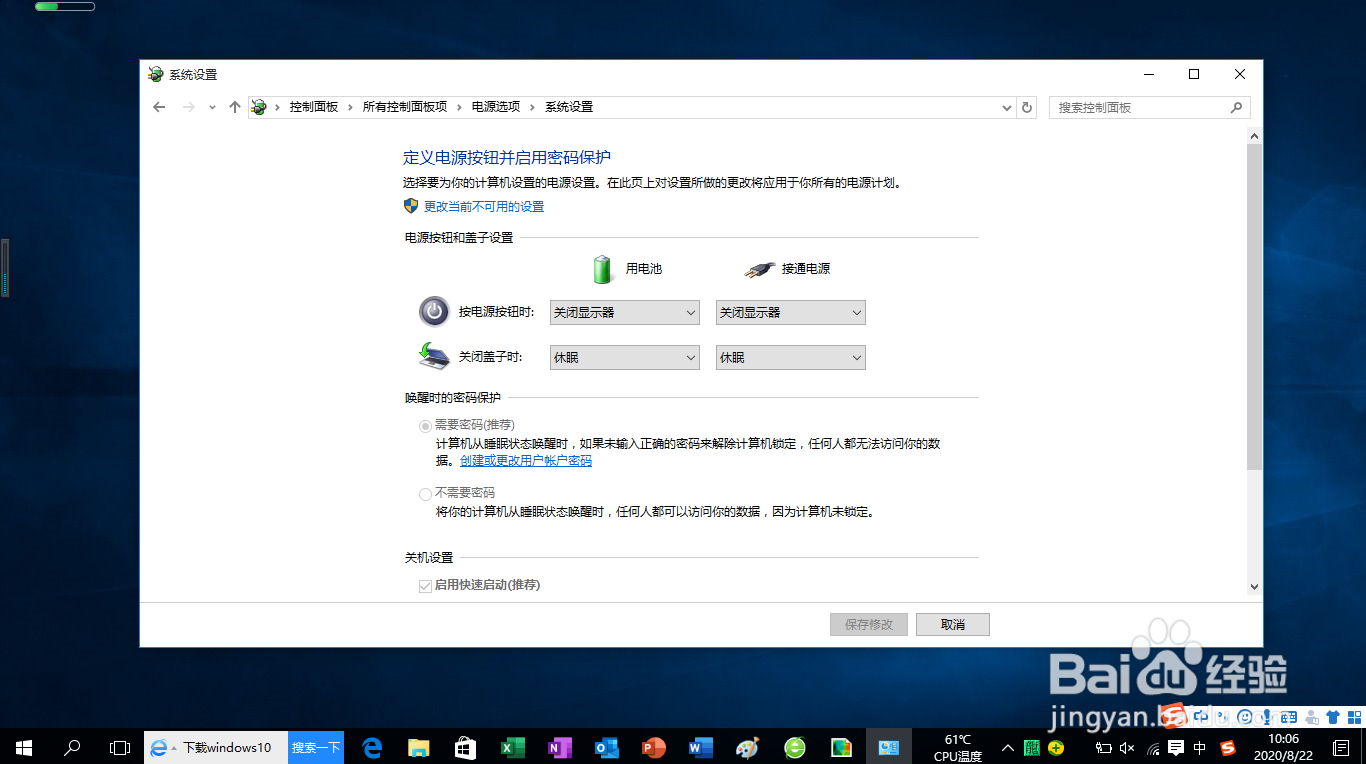
Task: Launch Microsoft Edge from the taskbar
Action: (373, 747)
